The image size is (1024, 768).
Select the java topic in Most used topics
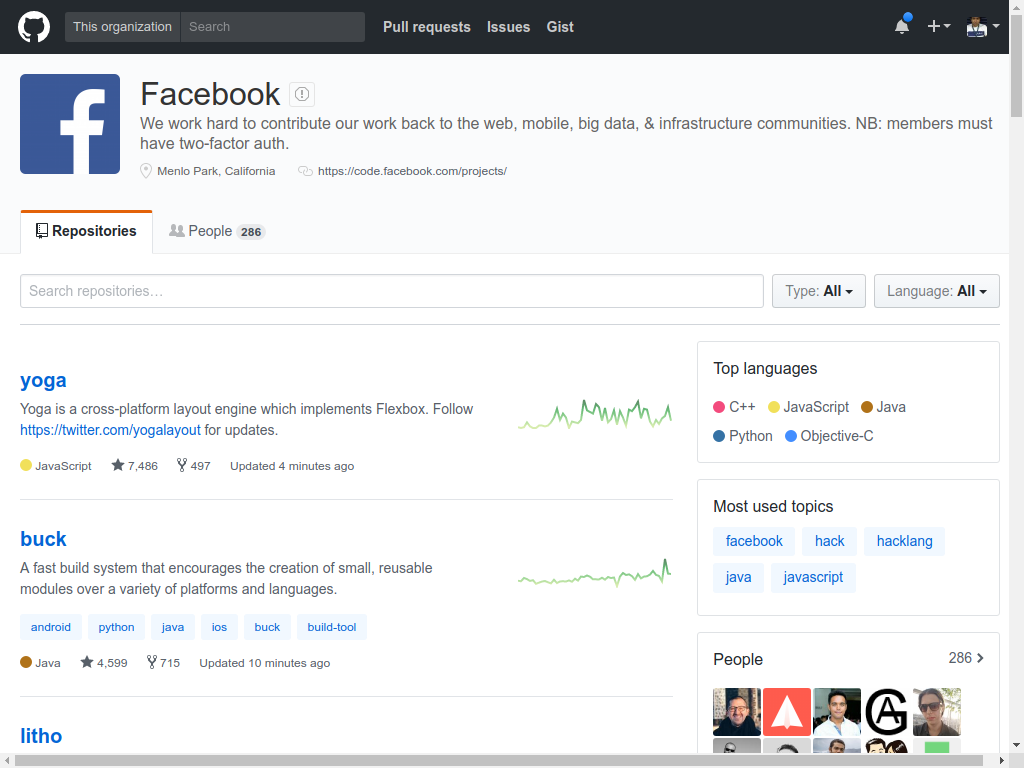tap(738, 577)
